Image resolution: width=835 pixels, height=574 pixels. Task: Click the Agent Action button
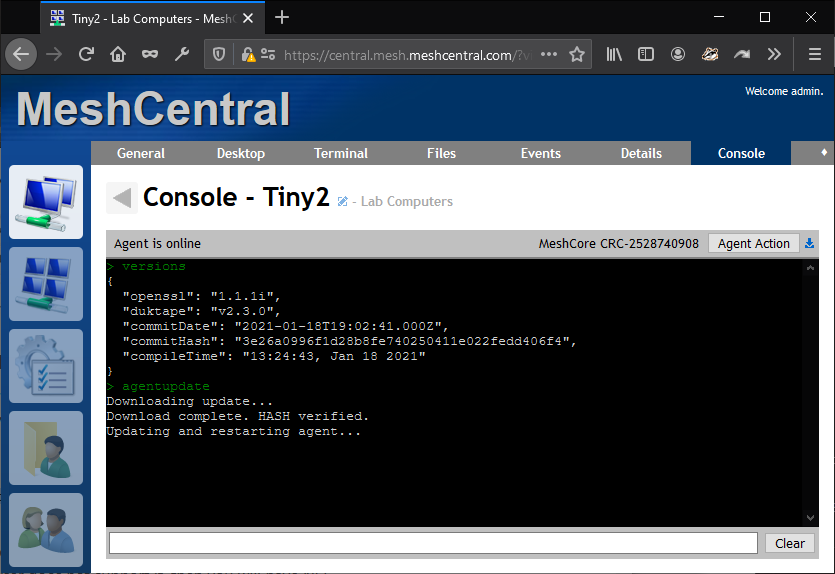point(754,243)
